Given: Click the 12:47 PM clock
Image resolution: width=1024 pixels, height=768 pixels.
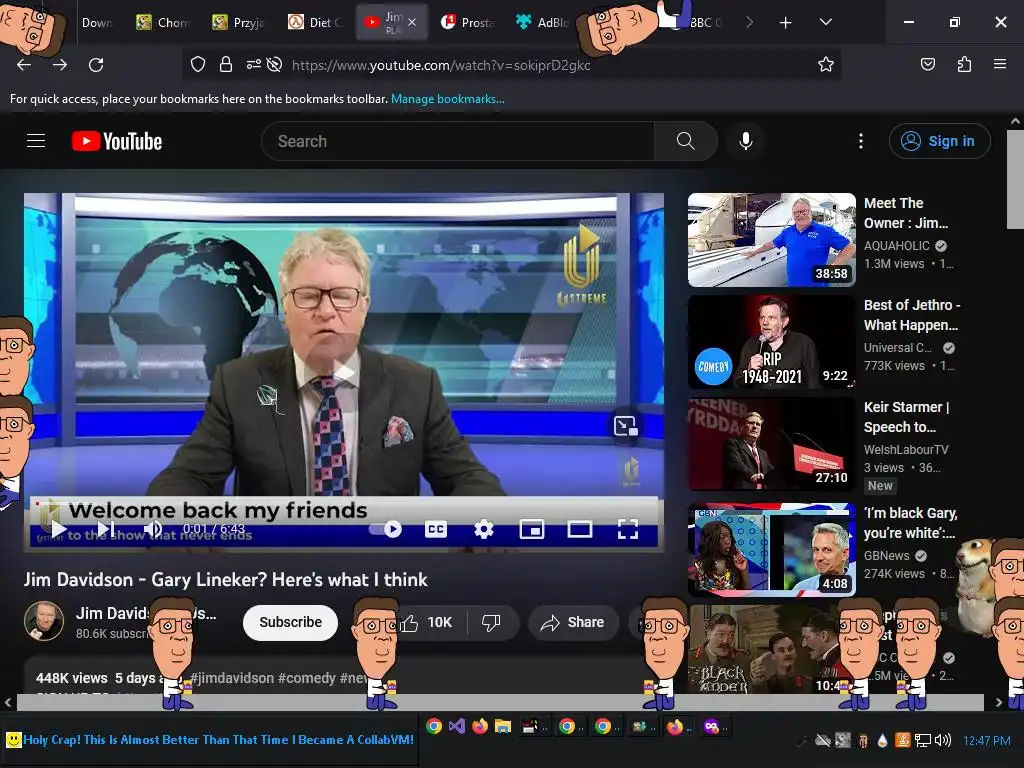Looking at the screenshot, I should (x=987, y=741).
